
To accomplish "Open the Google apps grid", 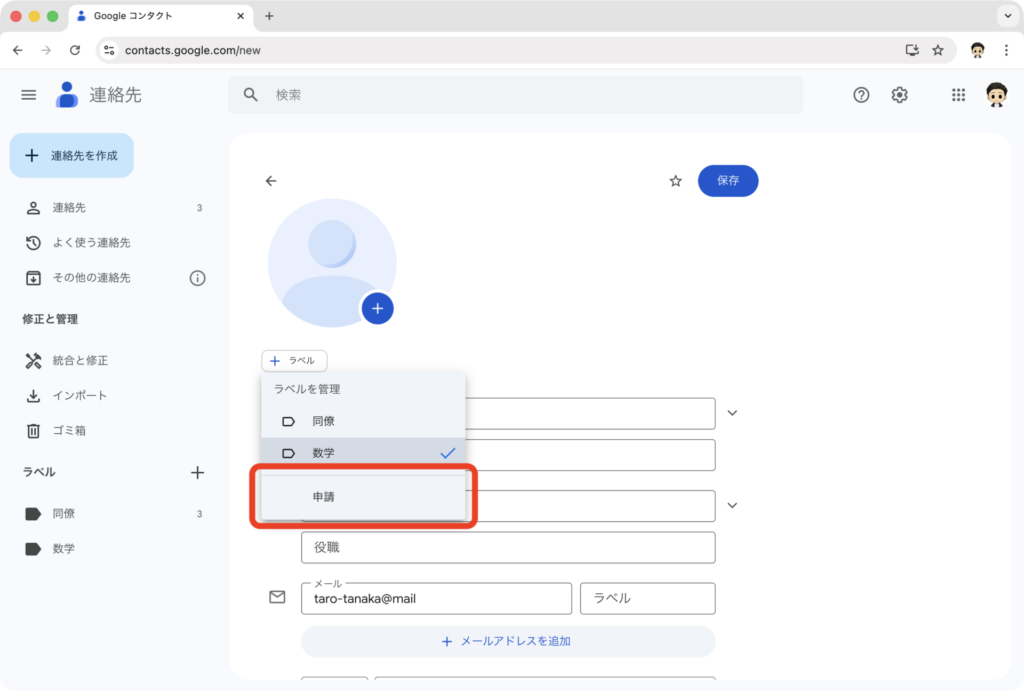I will pos(958,95).
